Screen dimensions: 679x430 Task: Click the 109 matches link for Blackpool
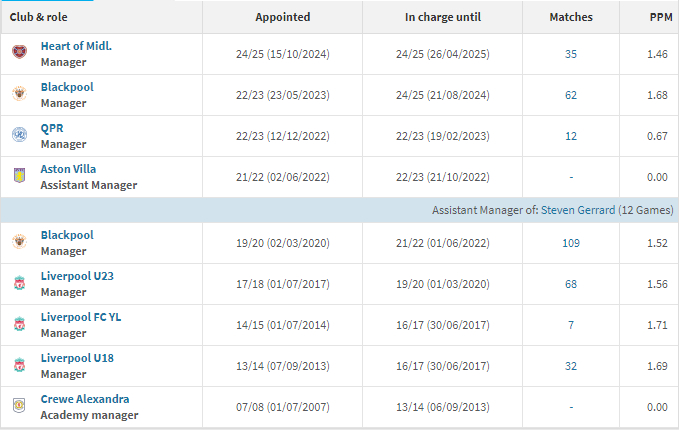(571, 243)
